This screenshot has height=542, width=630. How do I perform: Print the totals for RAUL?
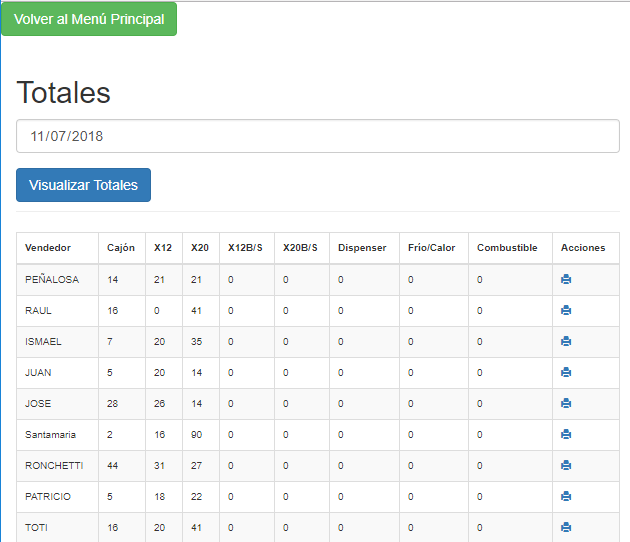click(x=566, y=311)
